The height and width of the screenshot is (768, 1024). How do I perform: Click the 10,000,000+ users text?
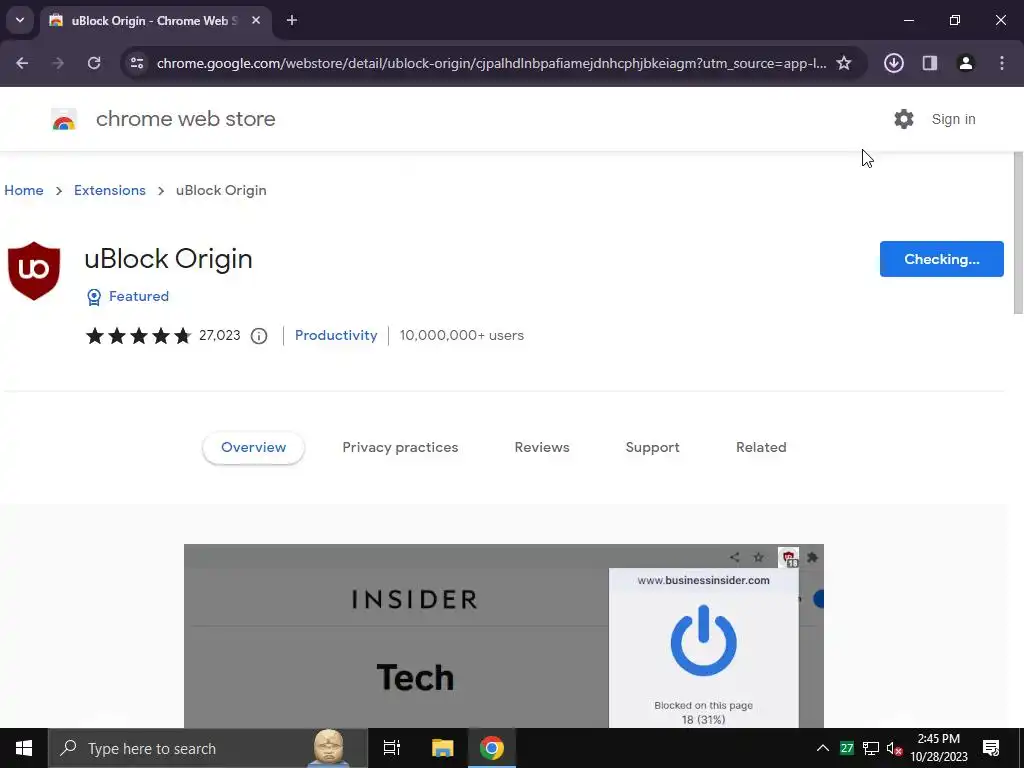point(462,335)
